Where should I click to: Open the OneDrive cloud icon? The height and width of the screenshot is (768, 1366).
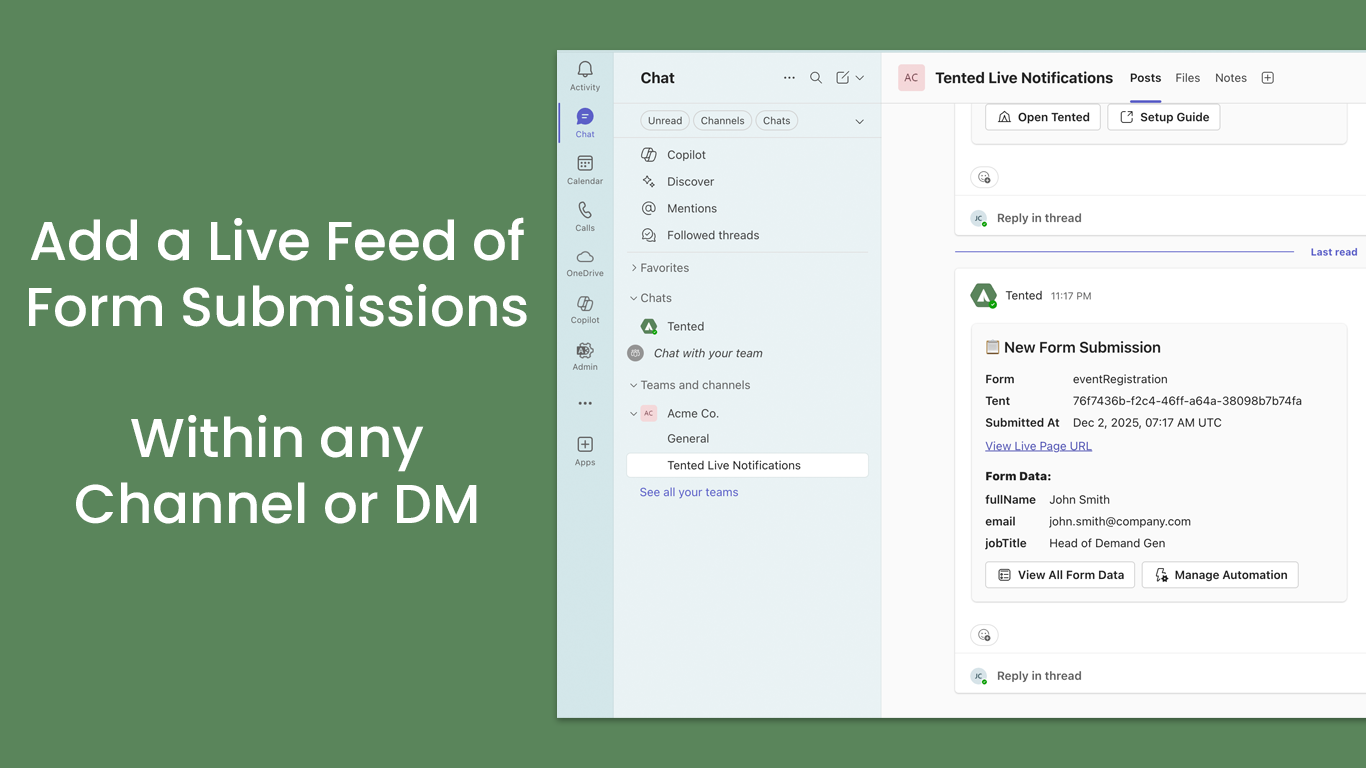pos(585,263)
